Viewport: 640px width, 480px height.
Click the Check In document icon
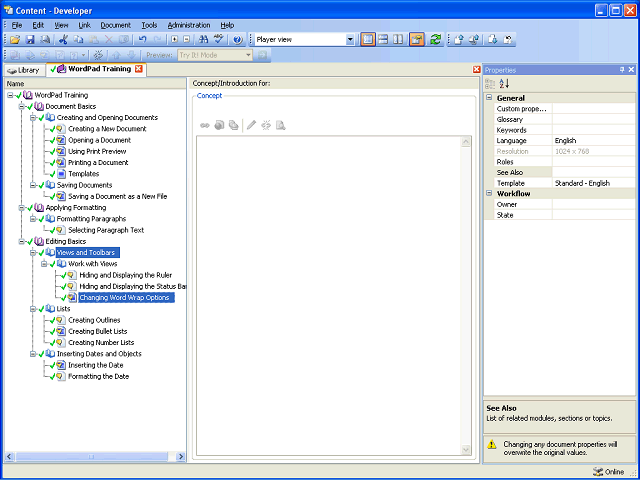click(459, 40)
